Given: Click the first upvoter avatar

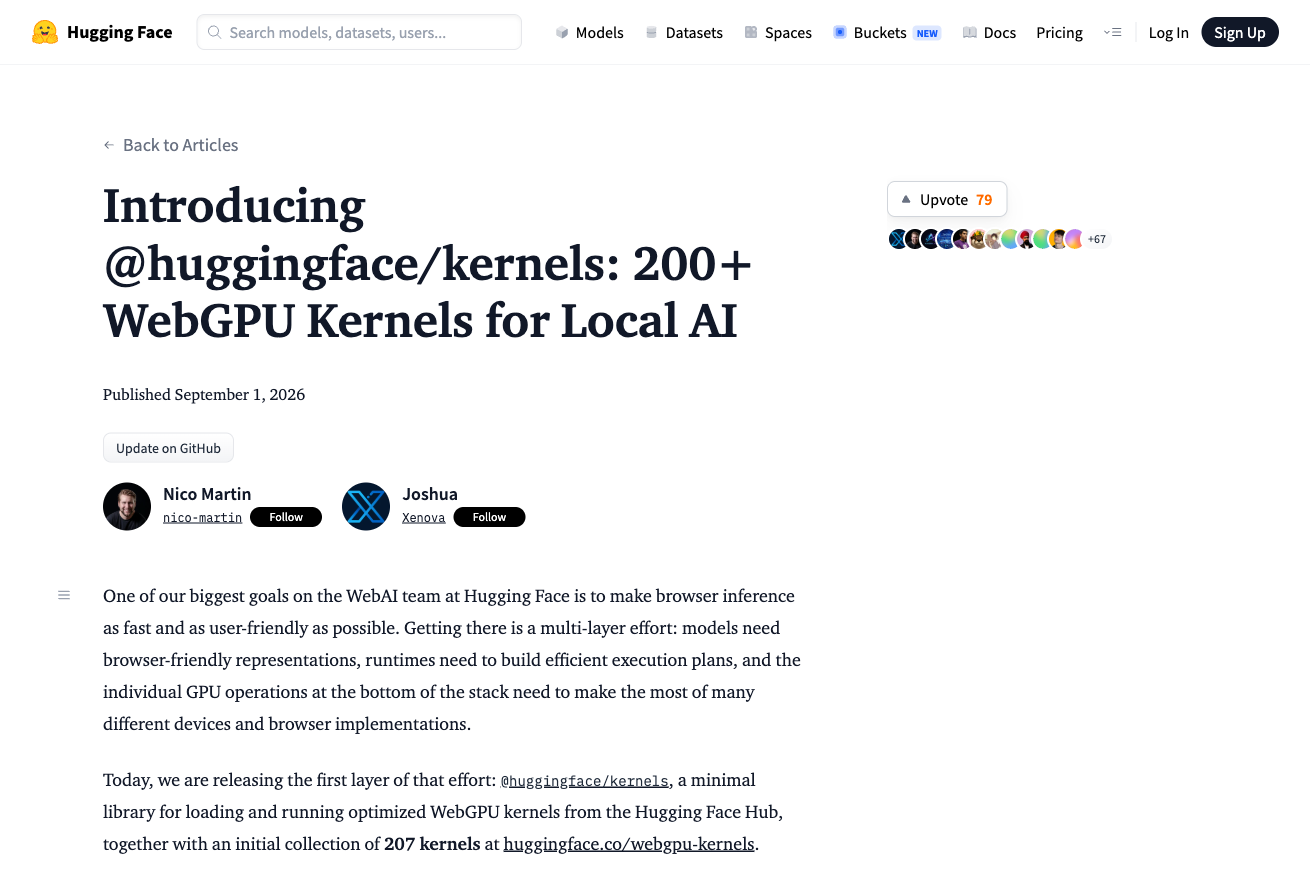Looking at the screenshot, I should 898,239.
